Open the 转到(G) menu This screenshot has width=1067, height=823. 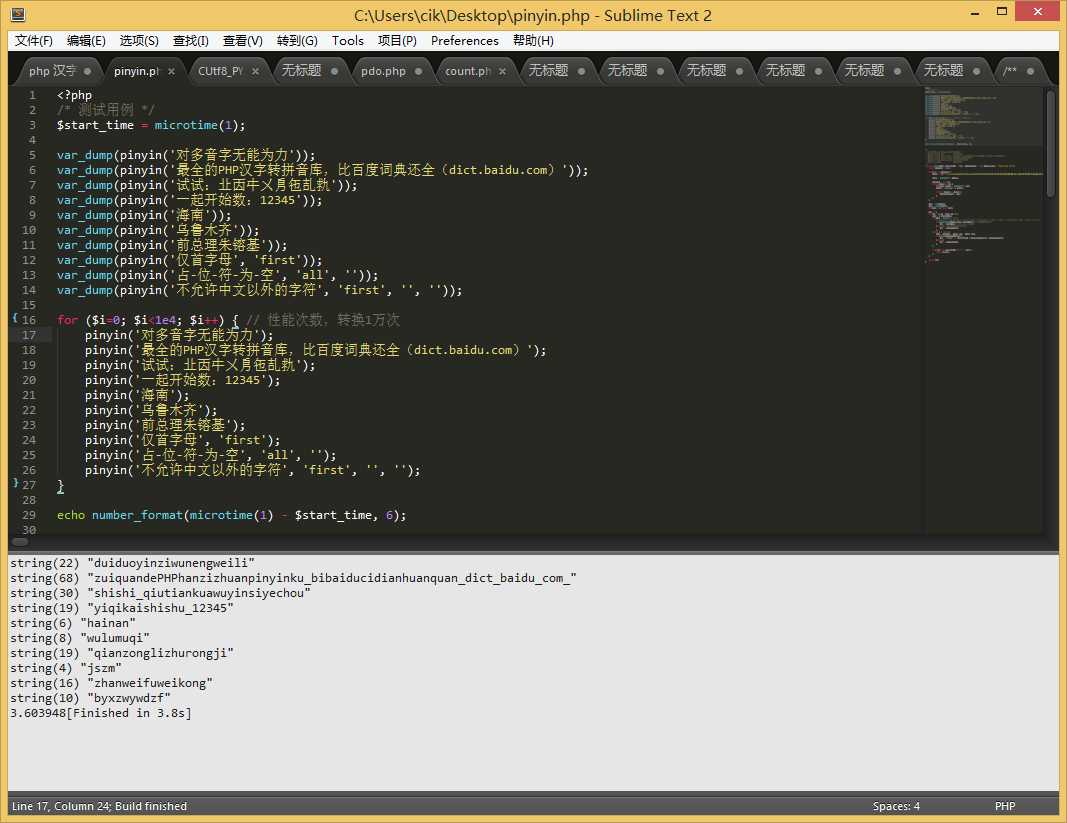(297, 41)
